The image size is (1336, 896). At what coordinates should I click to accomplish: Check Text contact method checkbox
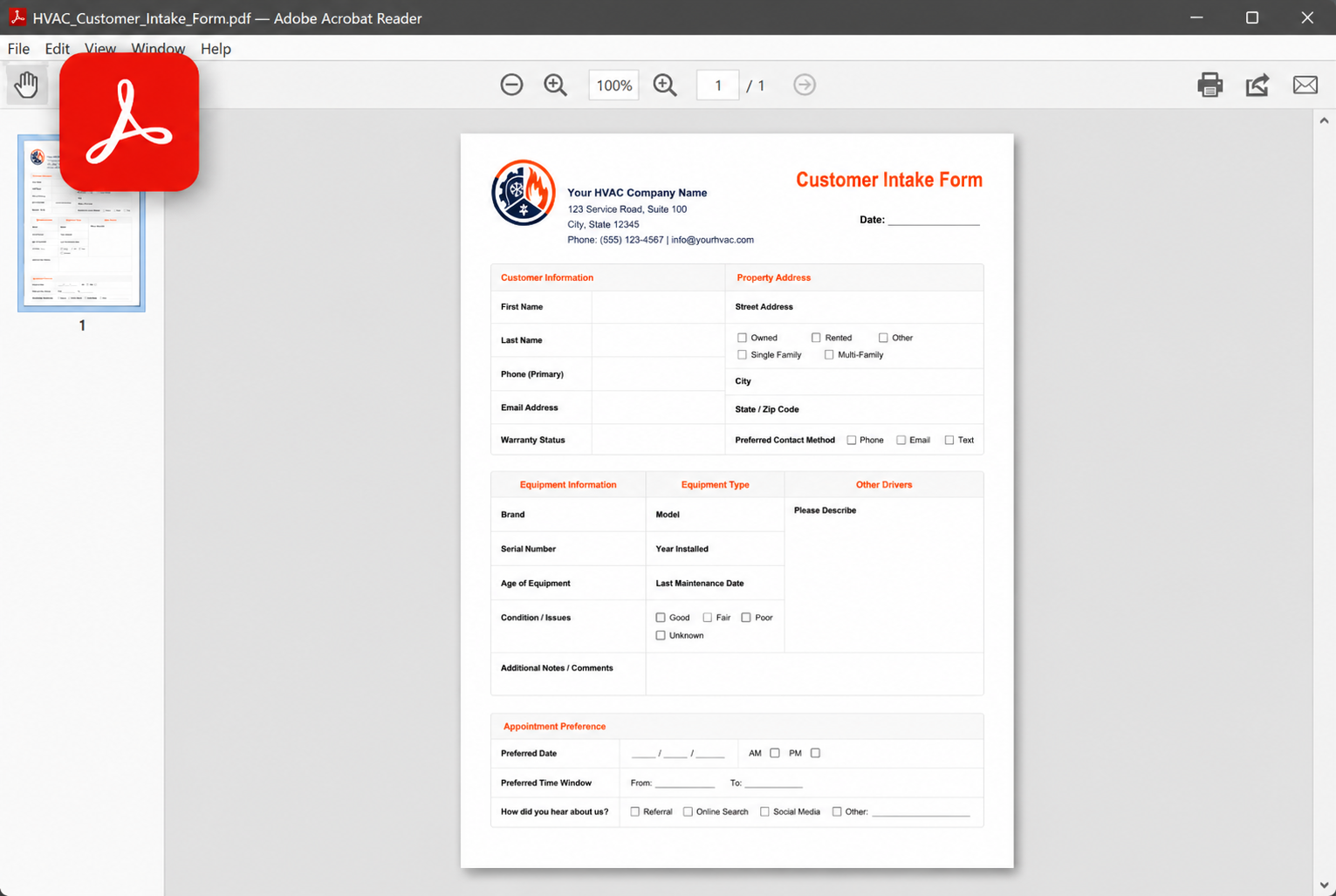pyautogui.click(x=949, y=441)
